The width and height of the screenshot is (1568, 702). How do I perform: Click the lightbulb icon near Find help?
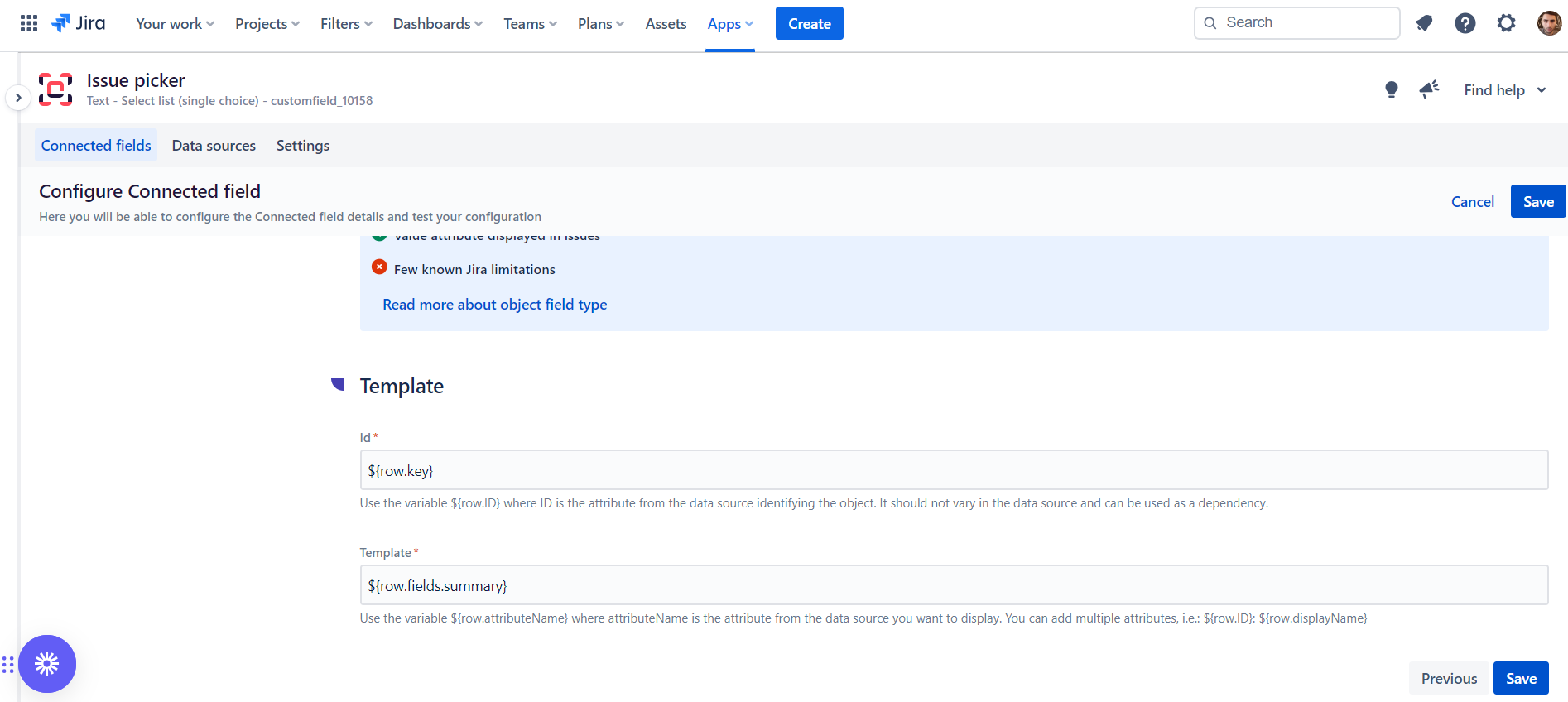[x=1392, y=89]
